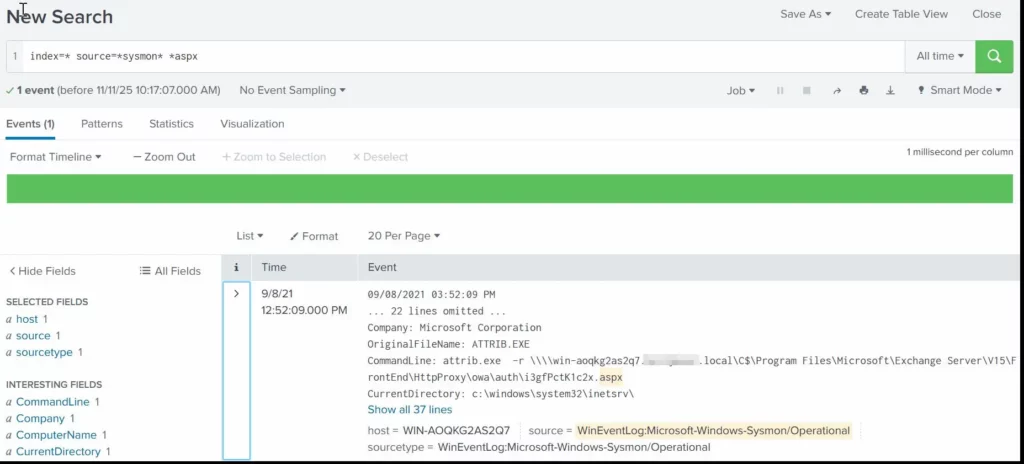Screen dimensions: 1024x464
Task: Click the '1 event' job status text
Action: pyautogui.click(x=35, y=90)
